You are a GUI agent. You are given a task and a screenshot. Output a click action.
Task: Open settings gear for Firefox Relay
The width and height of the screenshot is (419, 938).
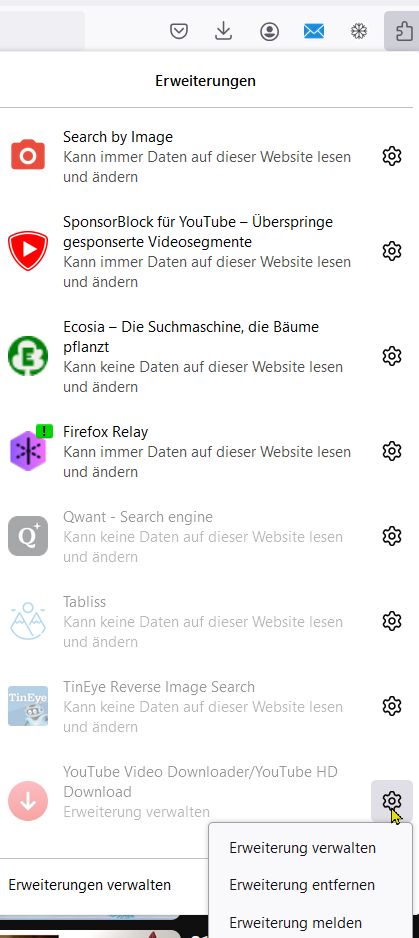(391, 450)
